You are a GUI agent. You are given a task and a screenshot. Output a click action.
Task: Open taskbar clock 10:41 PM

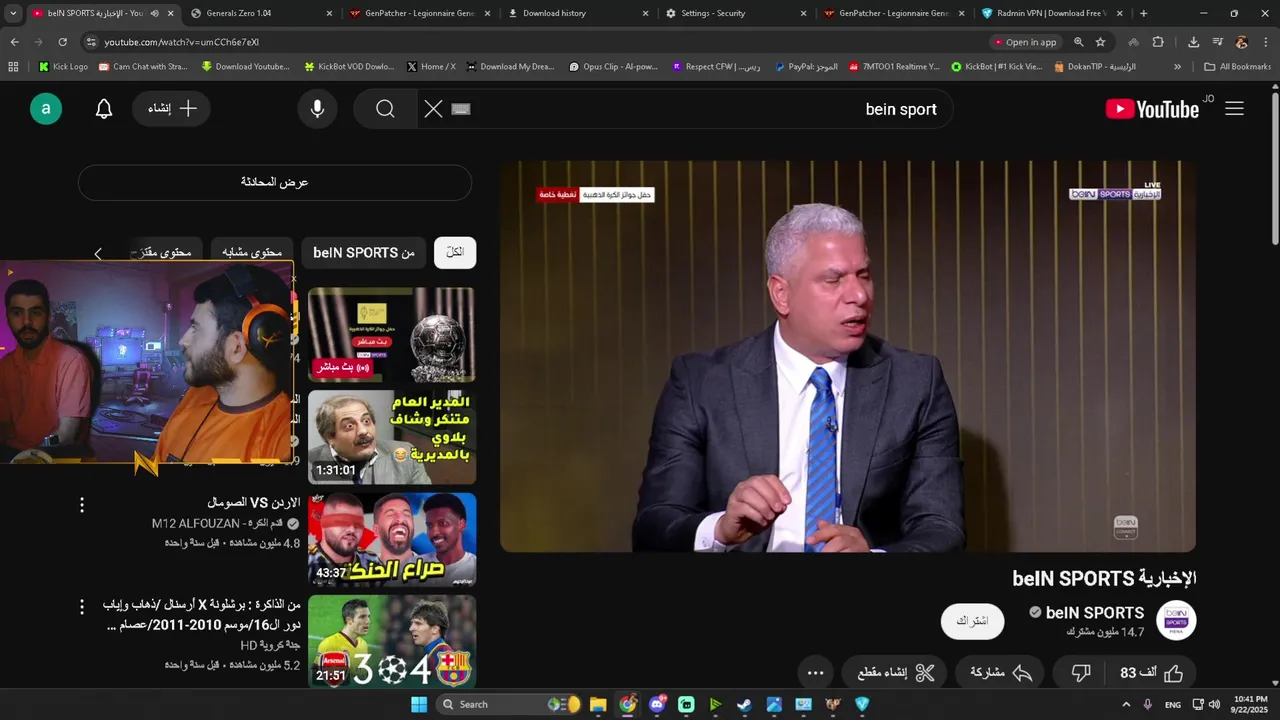pos(1250,704)
